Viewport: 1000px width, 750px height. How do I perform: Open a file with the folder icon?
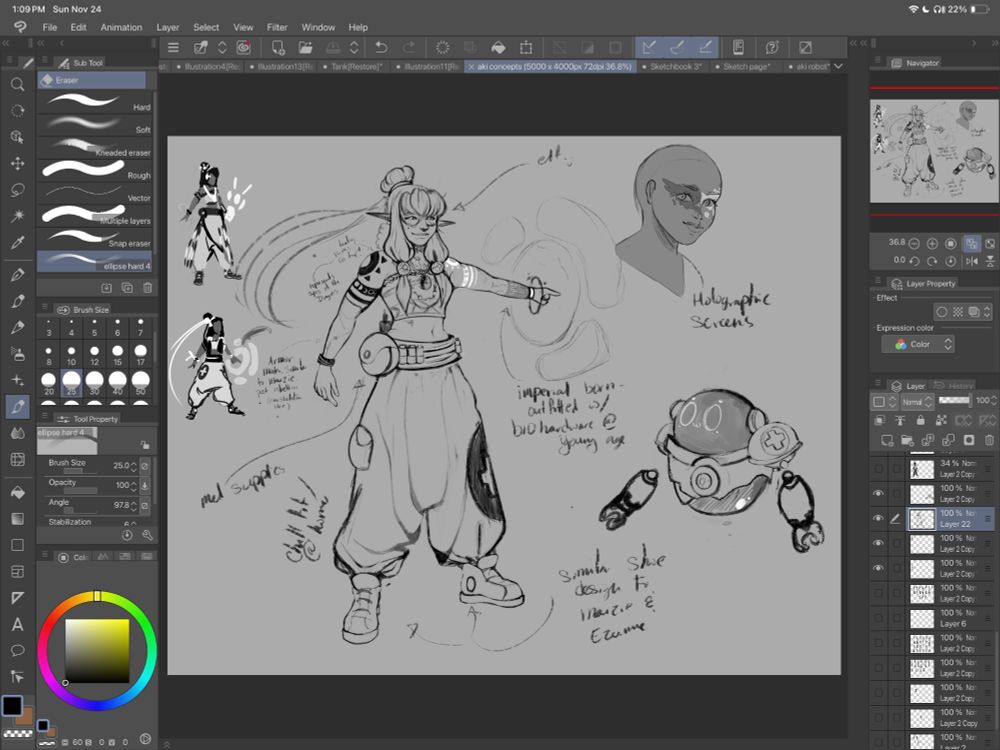tap(306, 47)
